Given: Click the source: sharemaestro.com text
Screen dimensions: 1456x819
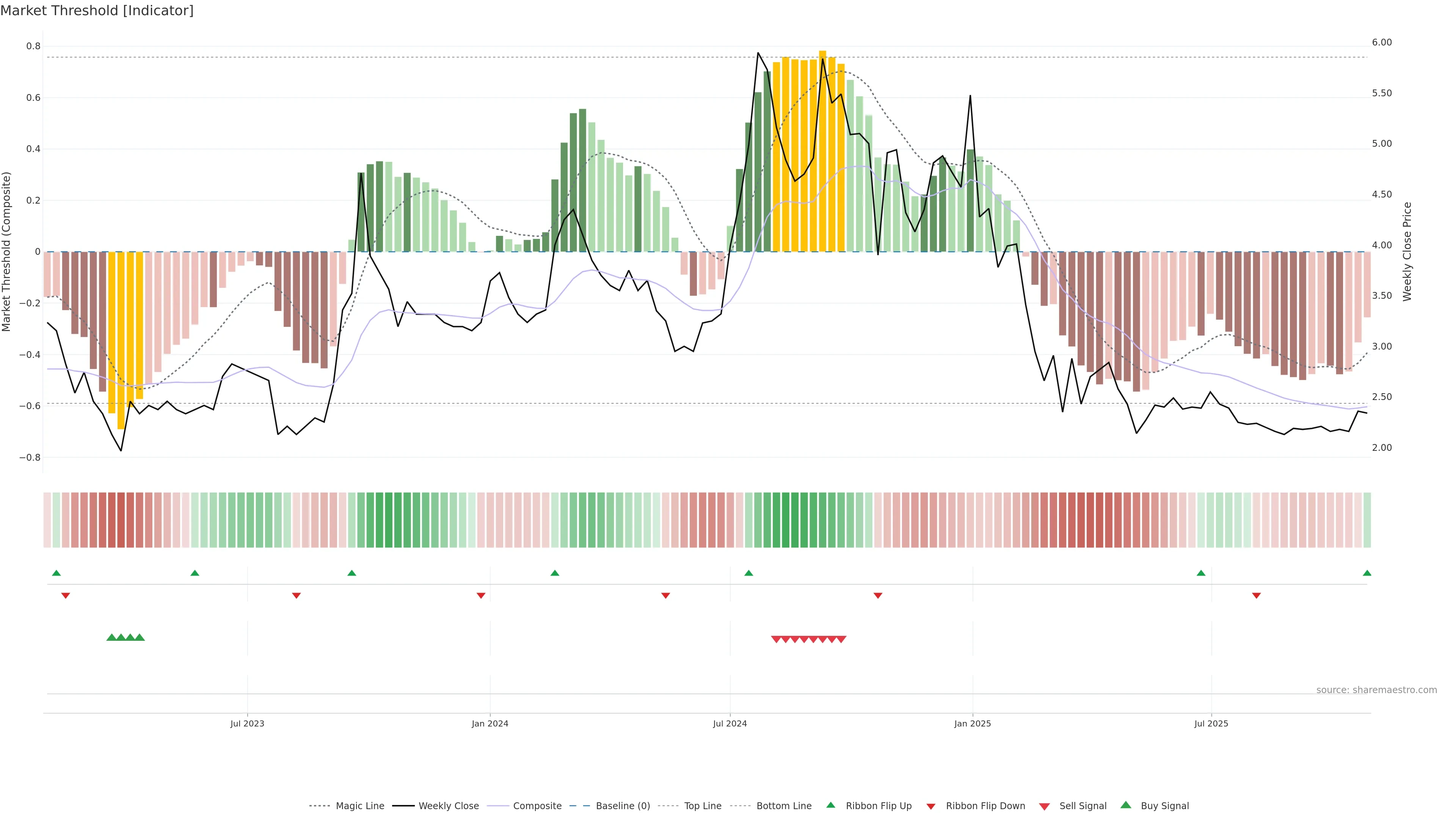Looking at the screenshot, I should [x=1376, y=690].
